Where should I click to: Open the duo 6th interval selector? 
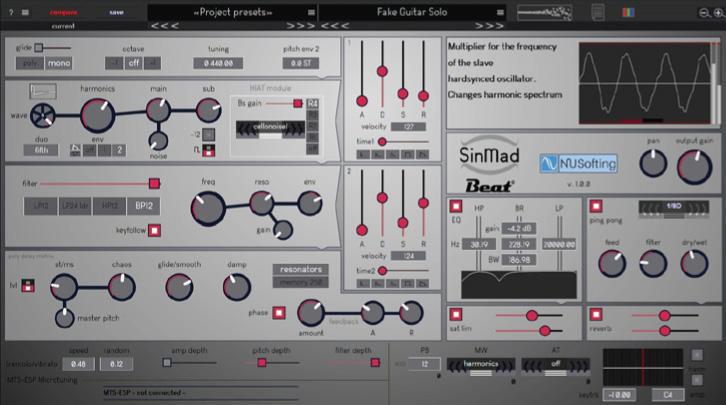41,150
